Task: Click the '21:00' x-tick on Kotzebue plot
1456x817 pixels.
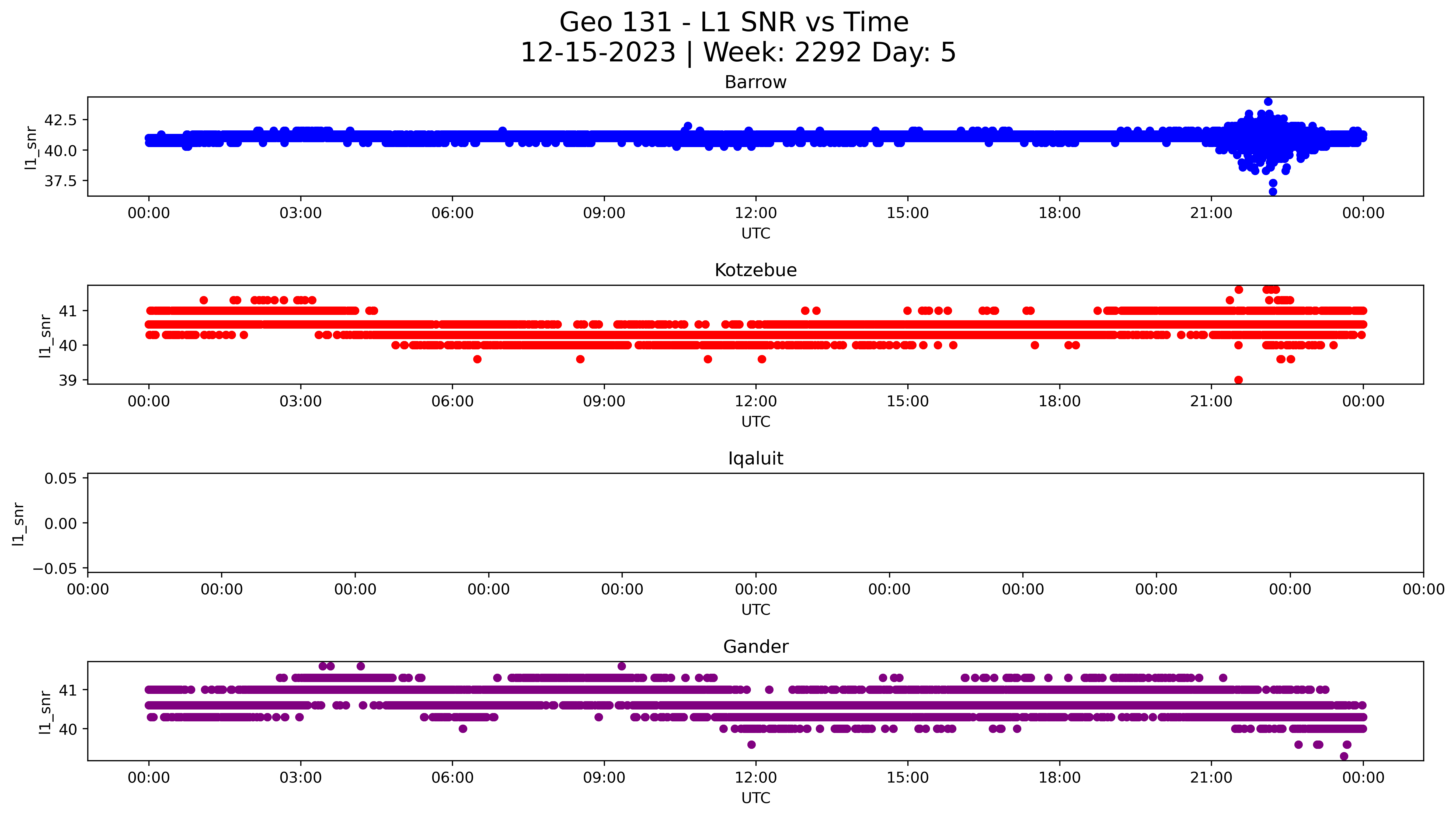Action: pyautogui.click(x=1211, y=401)
